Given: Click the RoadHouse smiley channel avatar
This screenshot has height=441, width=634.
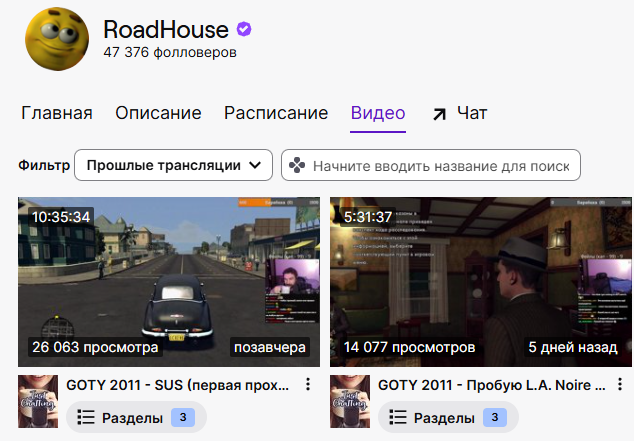Looking at the screenshot, I should [x=57, y=39].
